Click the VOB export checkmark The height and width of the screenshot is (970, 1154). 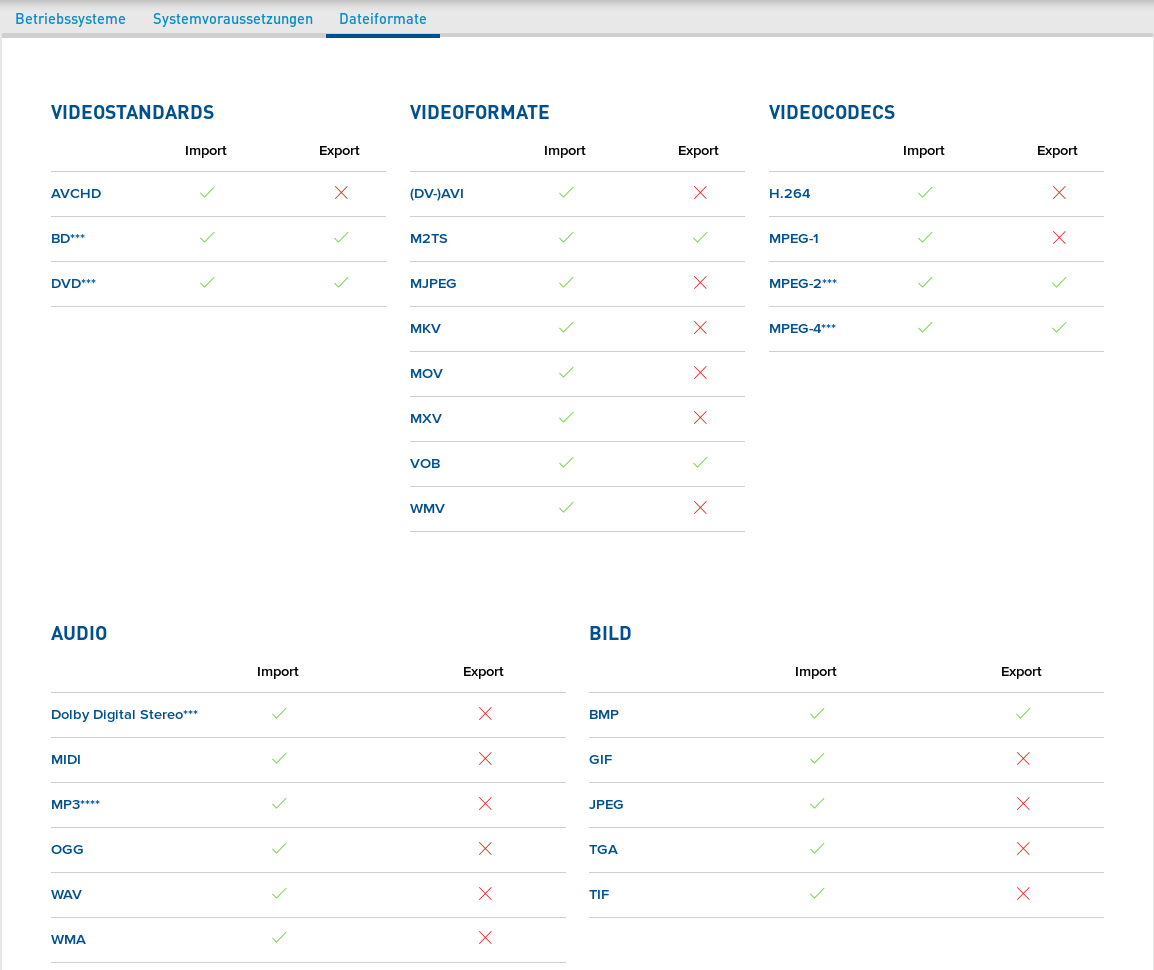pos(700,462)
